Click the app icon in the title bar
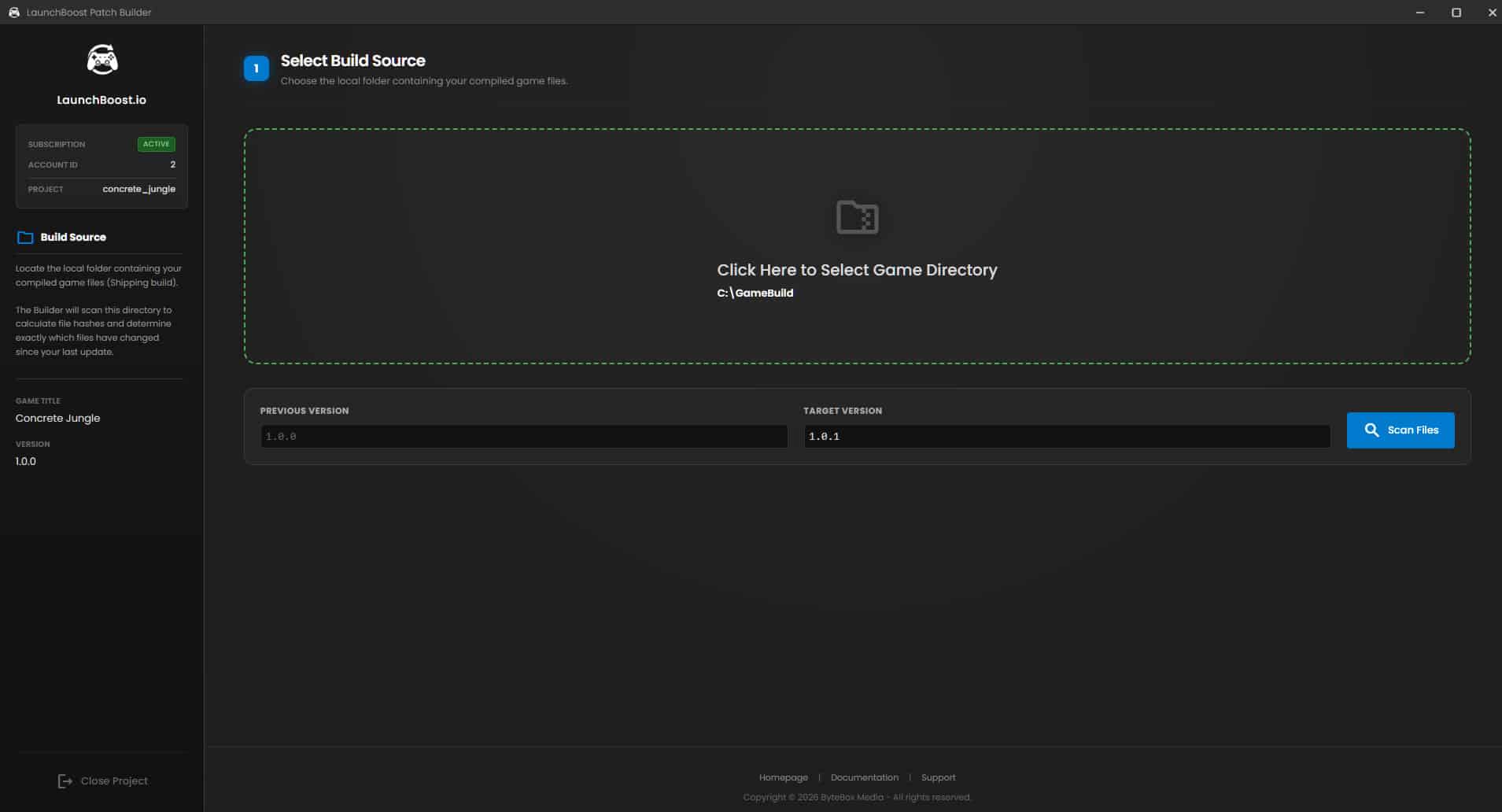The height and width of the screenshot is (812, 1502). click(13, 12)
